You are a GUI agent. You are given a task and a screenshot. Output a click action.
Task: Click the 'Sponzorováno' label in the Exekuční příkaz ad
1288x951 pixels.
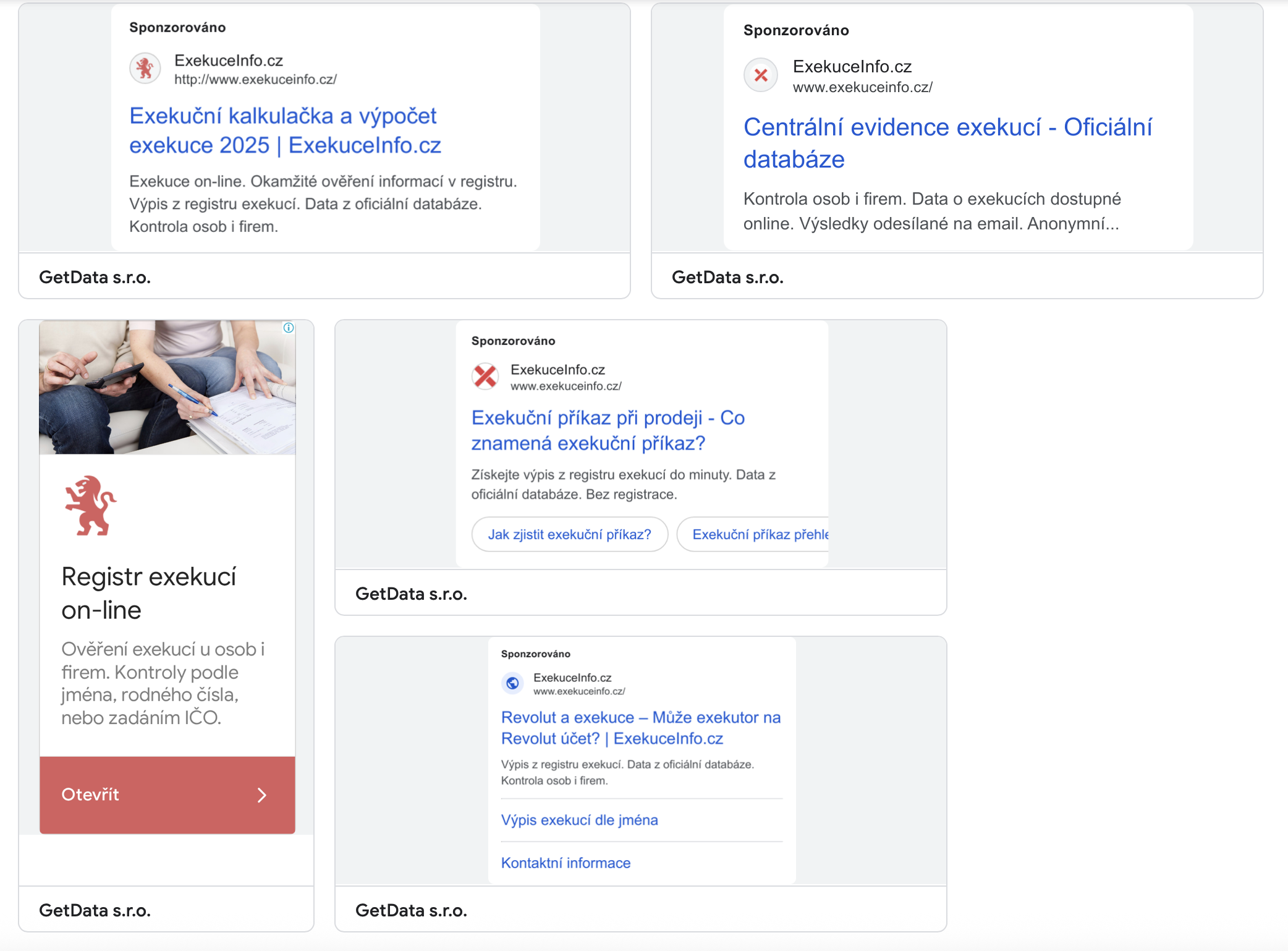tap(513, 341)
